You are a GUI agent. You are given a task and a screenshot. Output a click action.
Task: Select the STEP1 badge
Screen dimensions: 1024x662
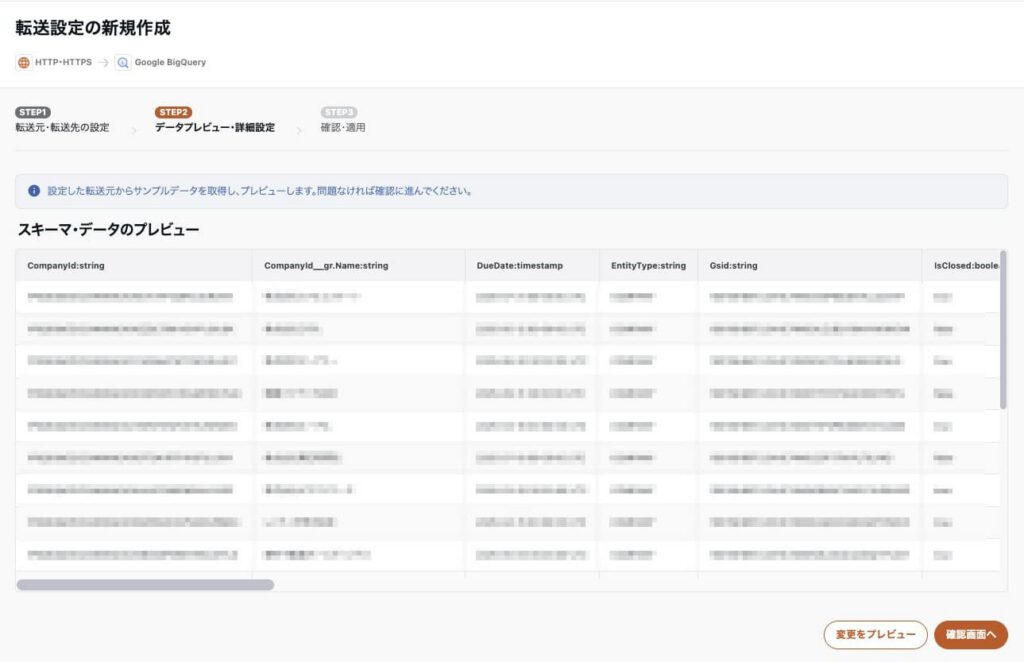[x=33, y=112]
